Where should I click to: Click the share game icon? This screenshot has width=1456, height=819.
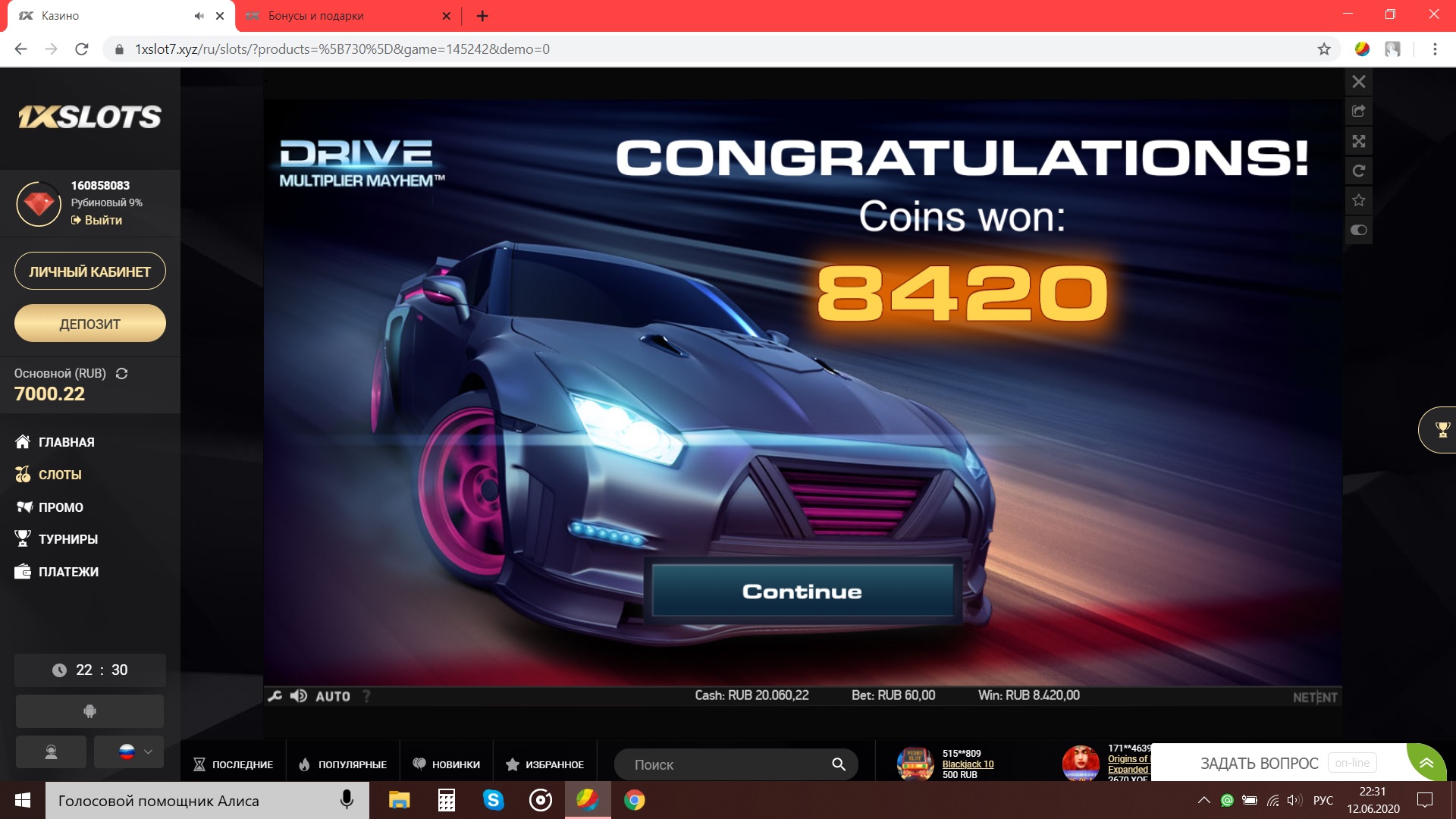1359,111
